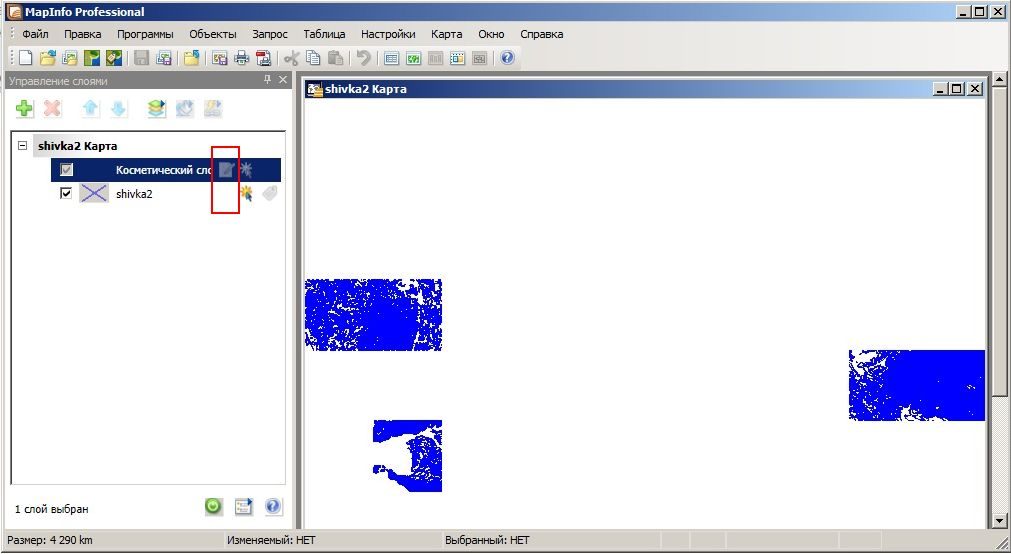The width and height of the screenshot is (1011, 554).
Task: Click the map window scrollbar down arrow
Action: pyautogui.click(x=999, y=520)
